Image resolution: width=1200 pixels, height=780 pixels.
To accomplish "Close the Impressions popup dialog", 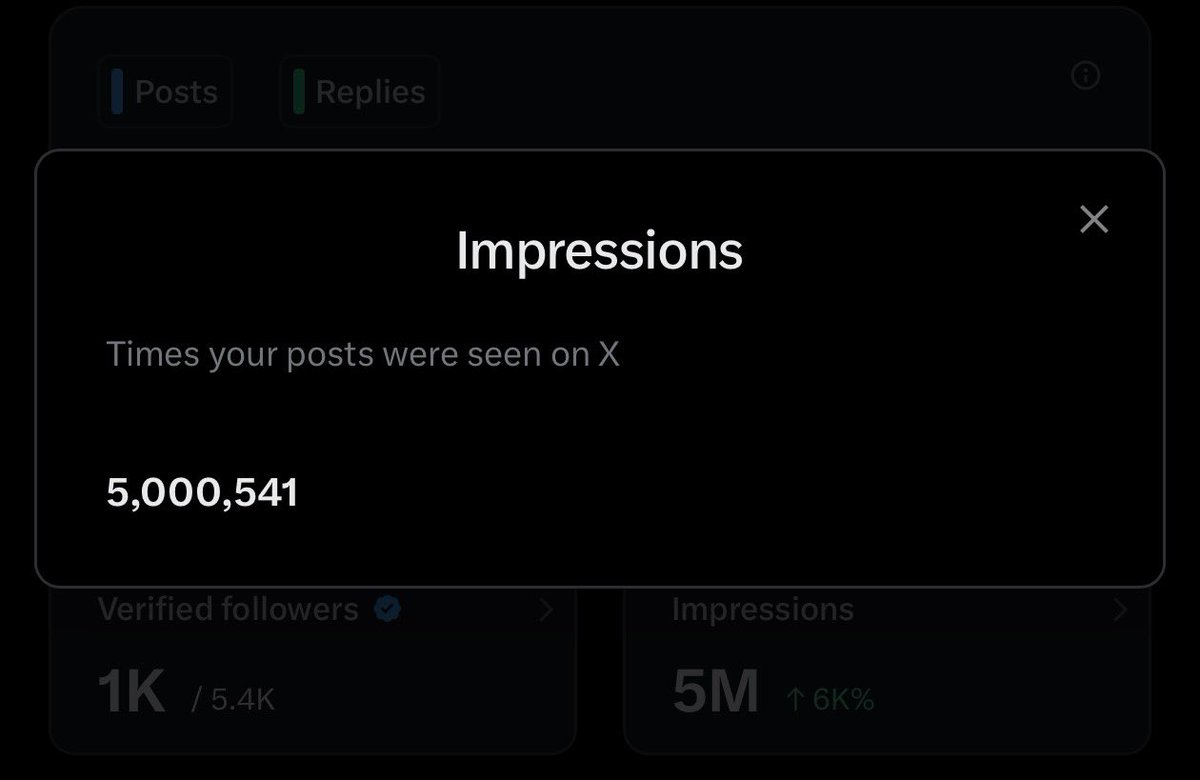I will [1094, 220].
